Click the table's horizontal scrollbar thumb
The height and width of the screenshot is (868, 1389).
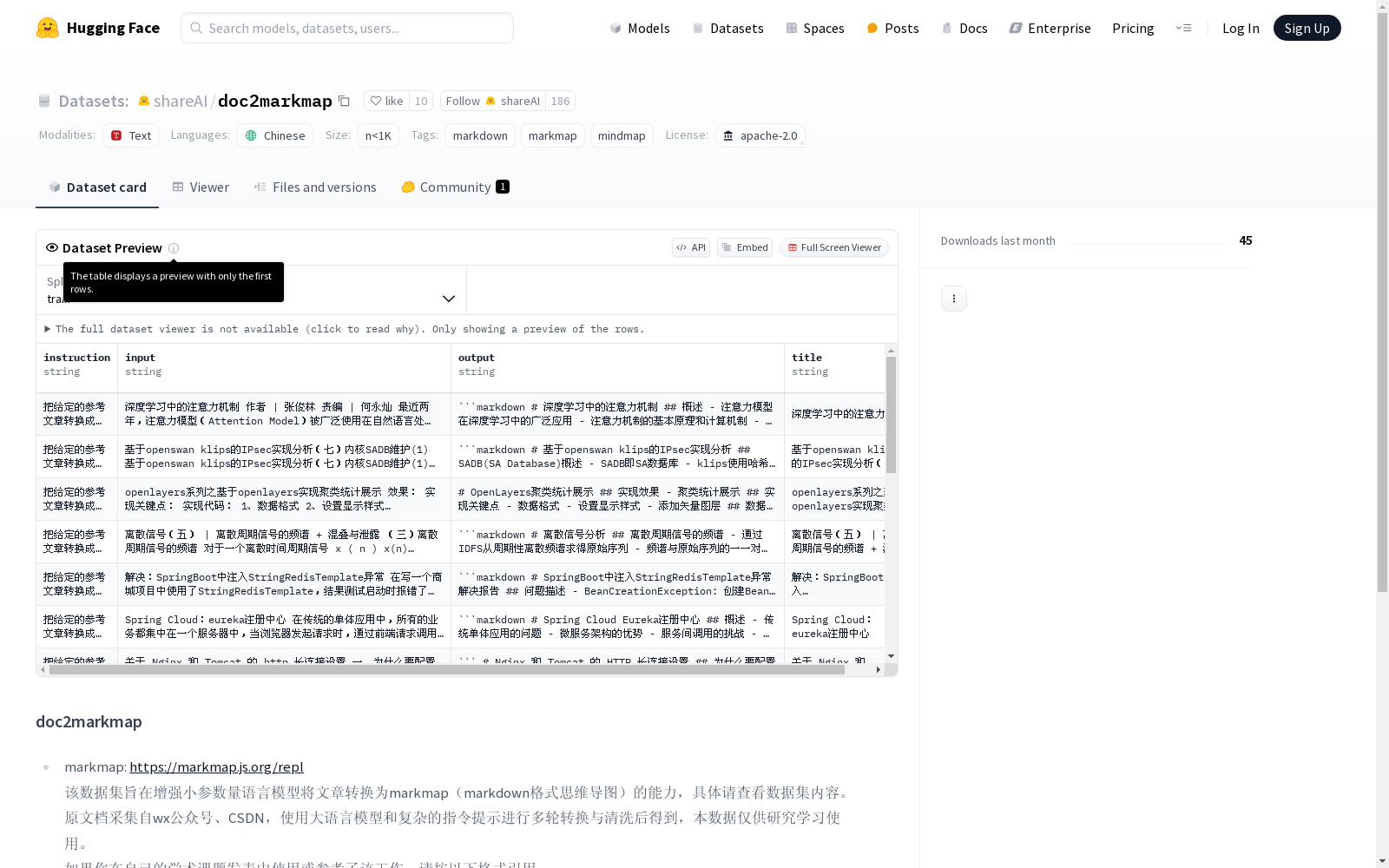point(447,669)
